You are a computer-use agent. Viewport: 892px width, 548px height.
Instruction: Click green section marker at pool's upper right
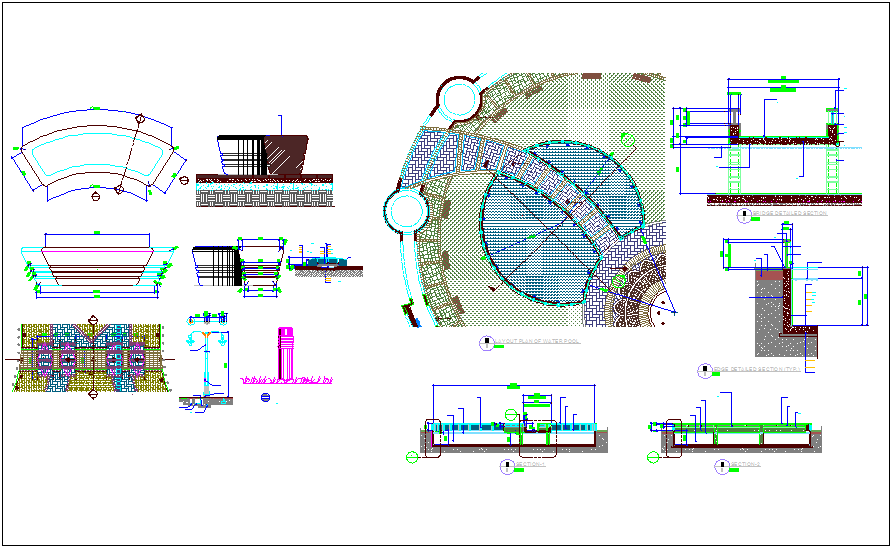click(627, 139)
